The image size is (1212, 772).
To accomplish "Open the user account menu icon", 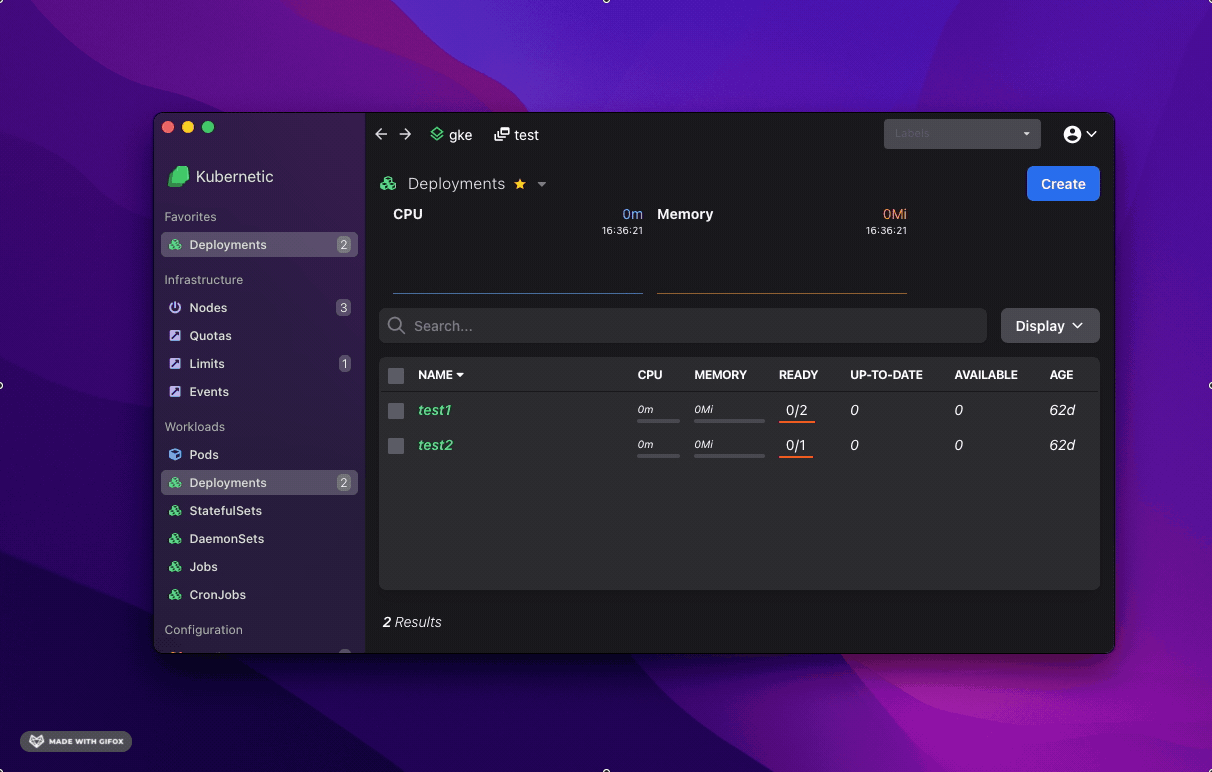I will (x=1072, y=134).
